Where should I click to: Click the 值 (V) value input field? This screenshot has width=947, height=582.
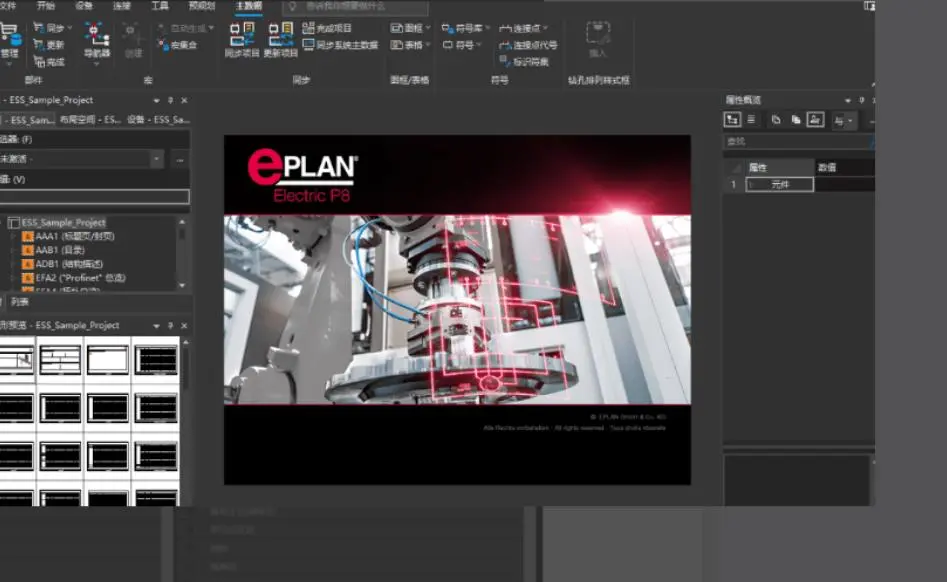[x=94, y=196]
